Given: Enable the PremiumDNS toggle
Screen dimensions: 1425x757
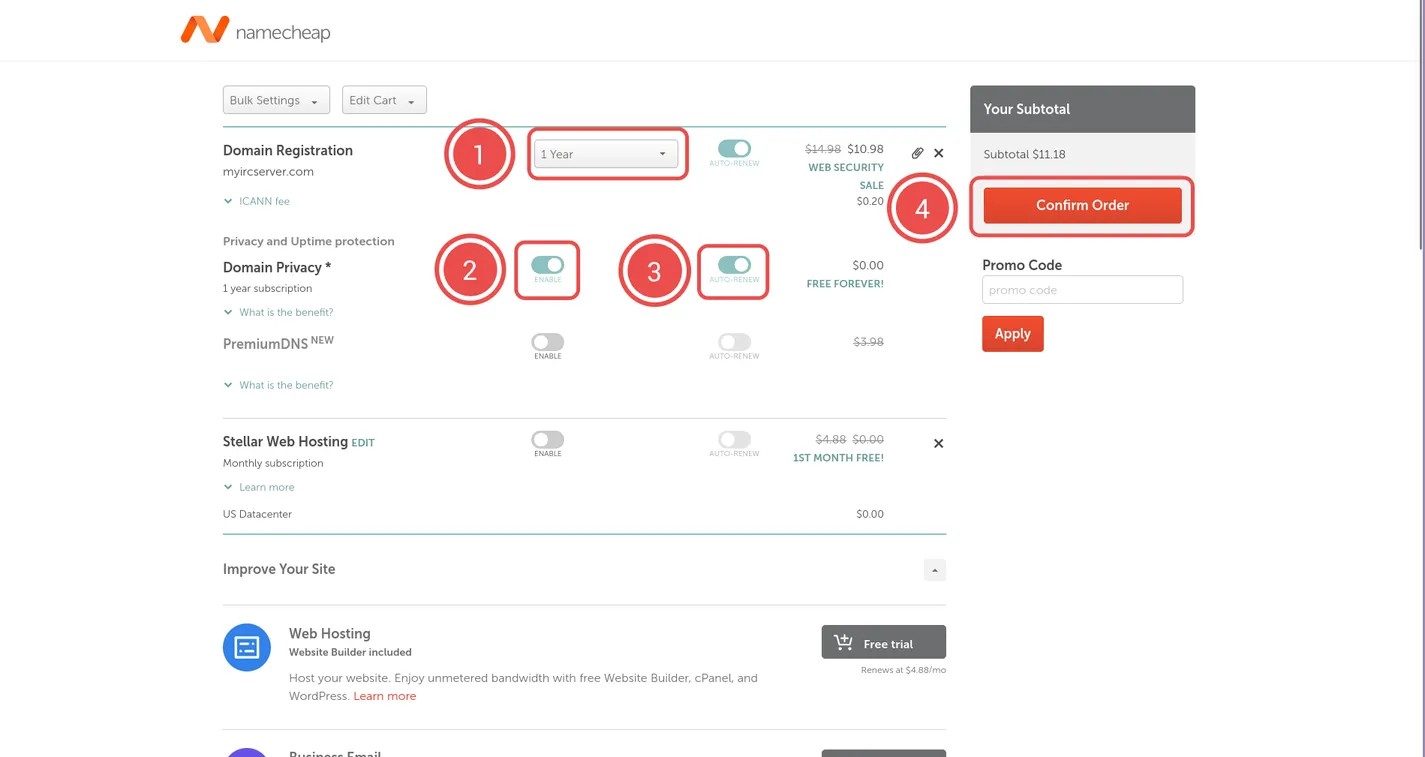Looking at the screenshot, I should coord(547,342).
